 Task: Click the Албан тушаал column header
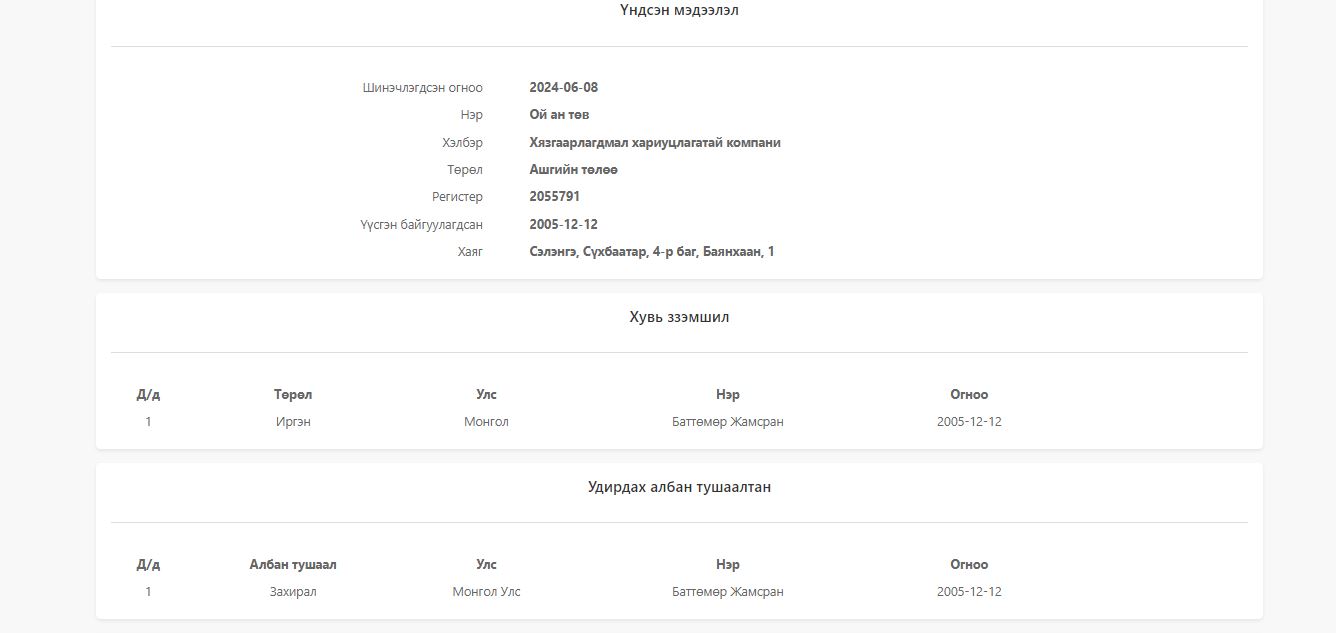(x=293, y=565)
